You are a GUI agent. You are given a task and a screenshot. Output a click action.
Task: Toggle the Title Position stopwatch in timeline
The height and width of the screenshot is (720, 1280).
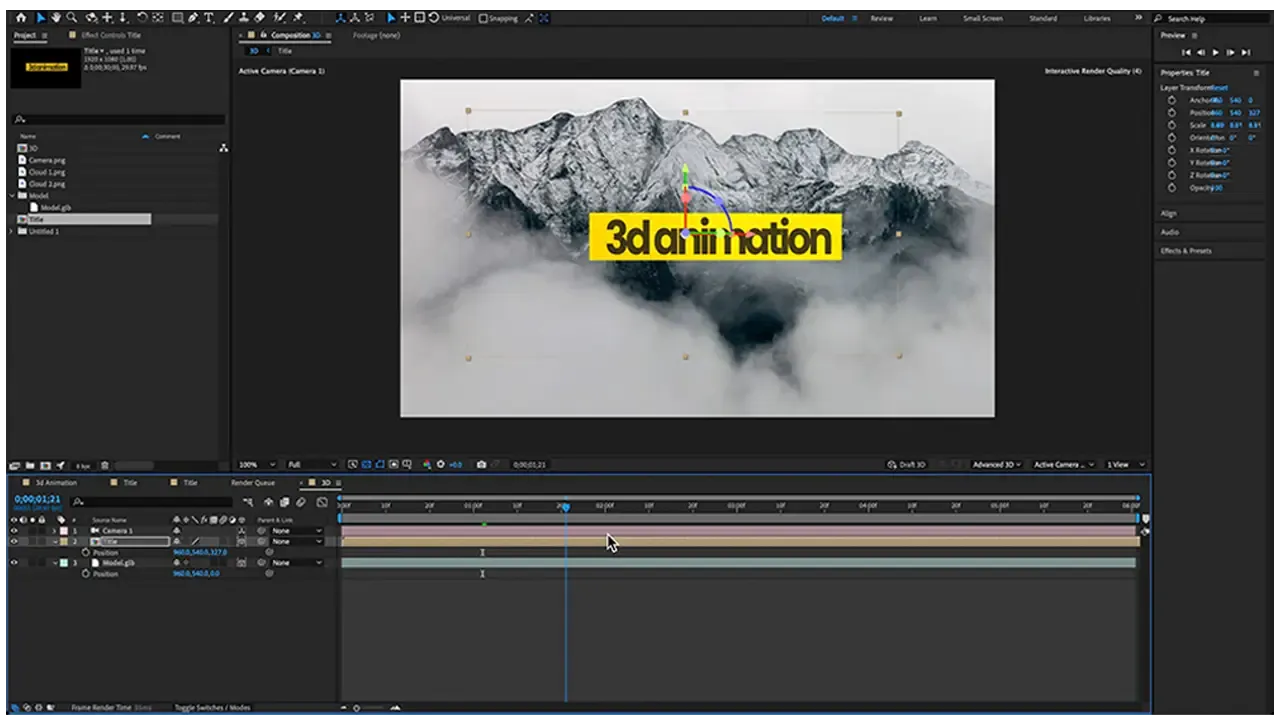coord(86,552)
